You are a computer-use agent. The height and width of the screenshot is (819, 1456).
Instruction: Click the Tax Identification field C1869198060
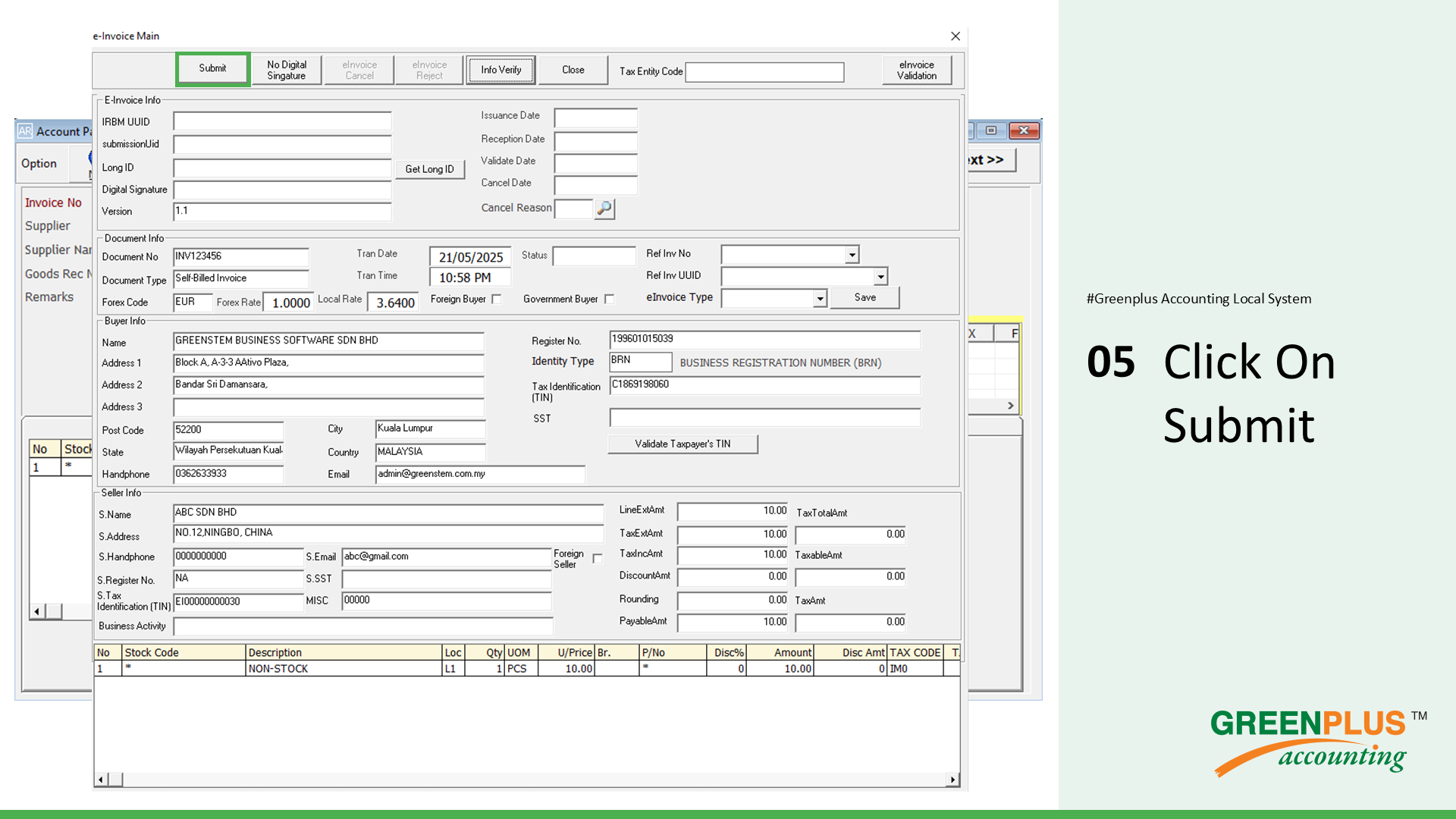(x=764, y=385)
